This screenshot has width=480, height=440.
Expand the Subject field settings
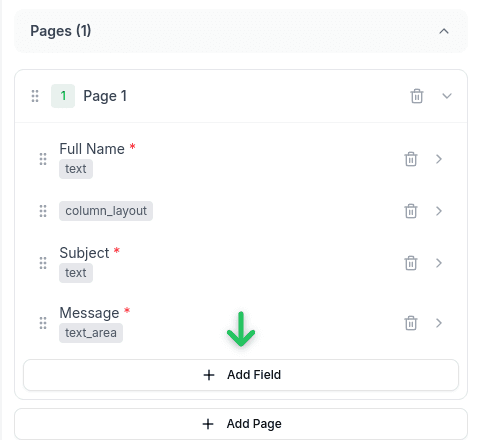439,263
